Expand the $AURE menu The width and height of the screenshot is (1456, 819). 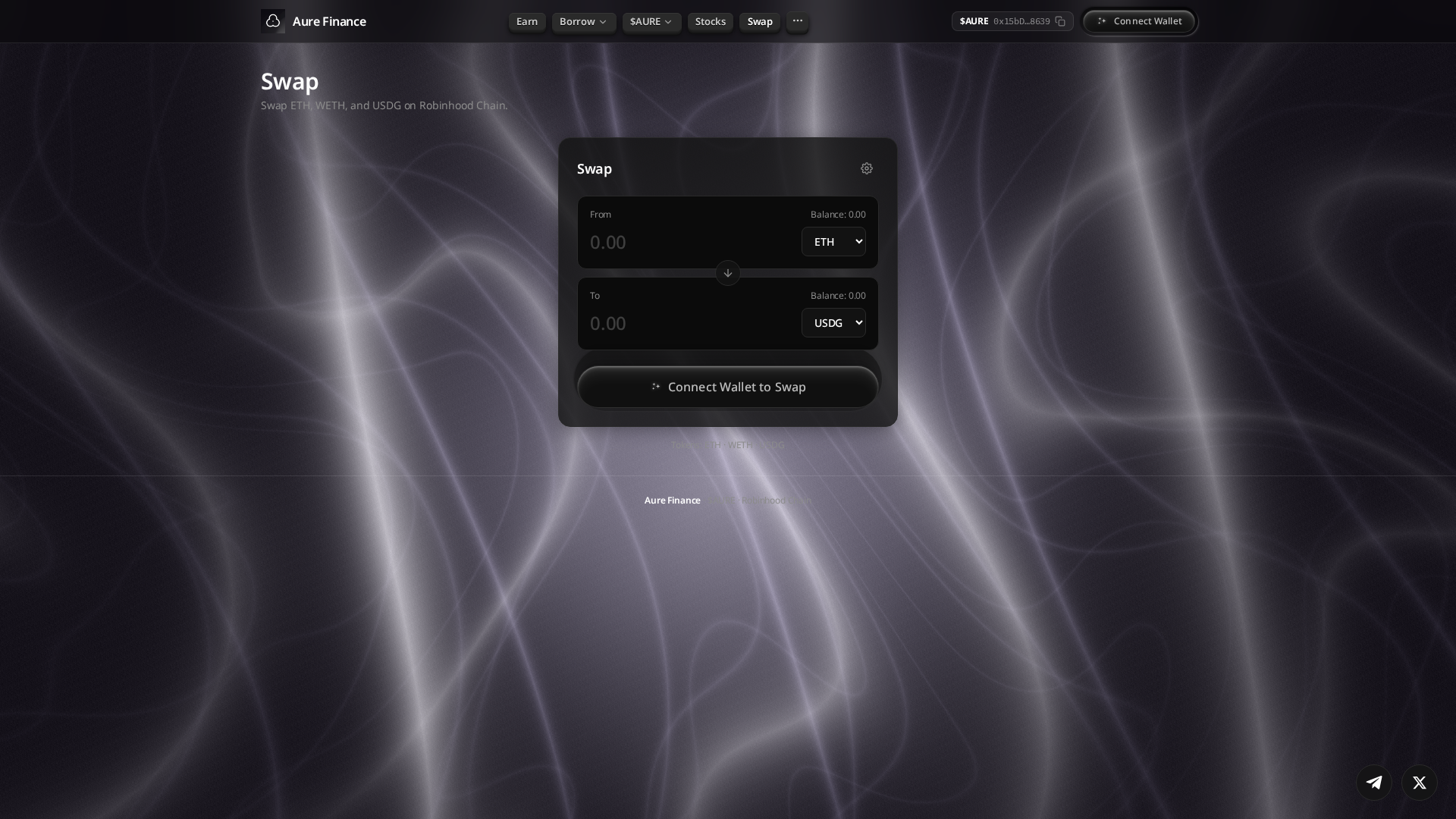[x=652, y=21]
